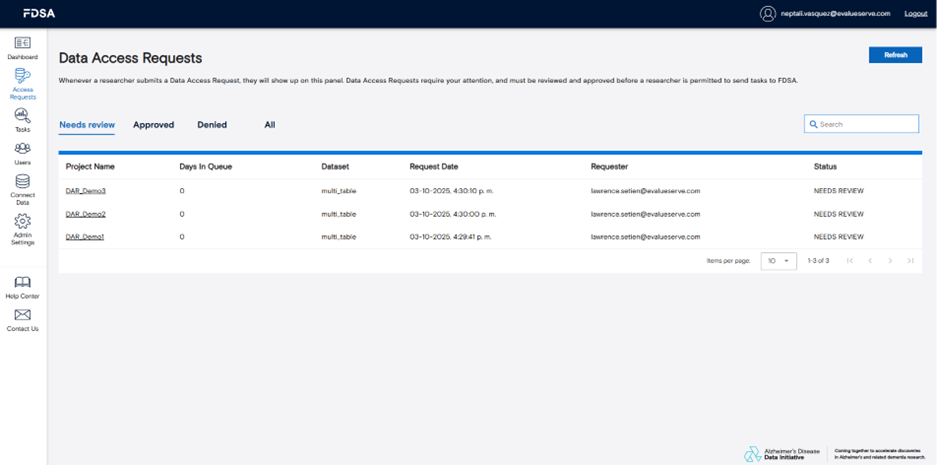Sort by the Request Date column header
Screen dimensions: 937x465
click(434, 166)
